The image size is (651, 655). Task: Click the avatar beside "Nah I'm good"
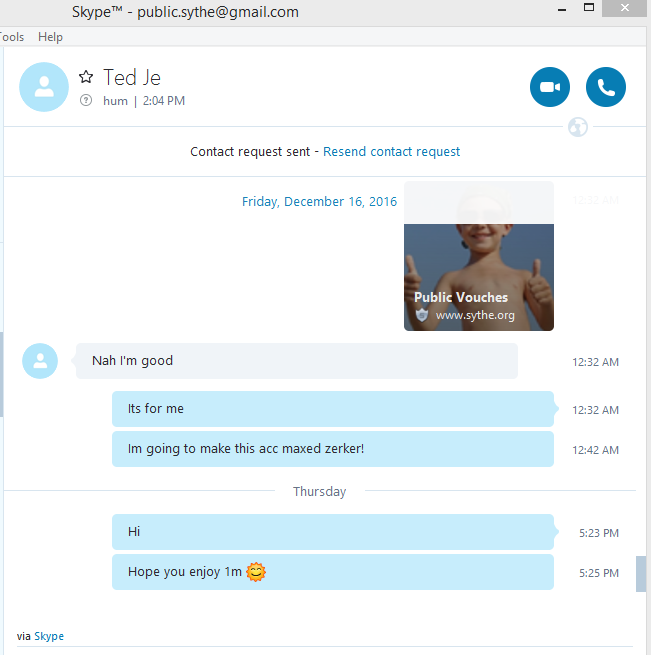[40, 361]
